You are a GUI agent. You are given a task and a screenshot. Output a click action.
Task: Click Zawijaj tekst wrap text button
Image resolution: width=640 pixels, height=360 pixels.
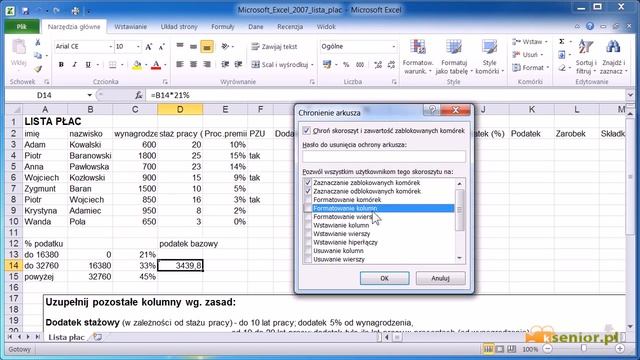pos(274,47)
